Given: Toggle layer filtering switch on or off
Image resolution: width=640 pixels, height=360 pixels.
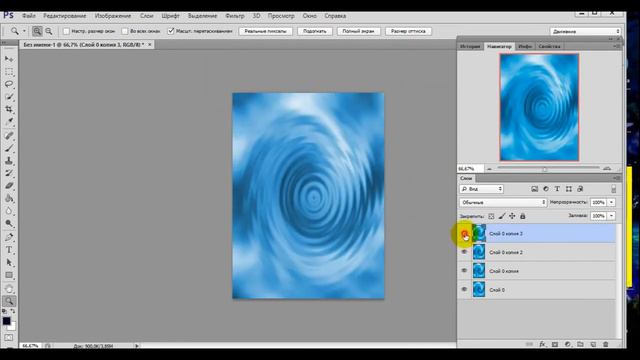Looking at the screenshot, I should point(613,189).
